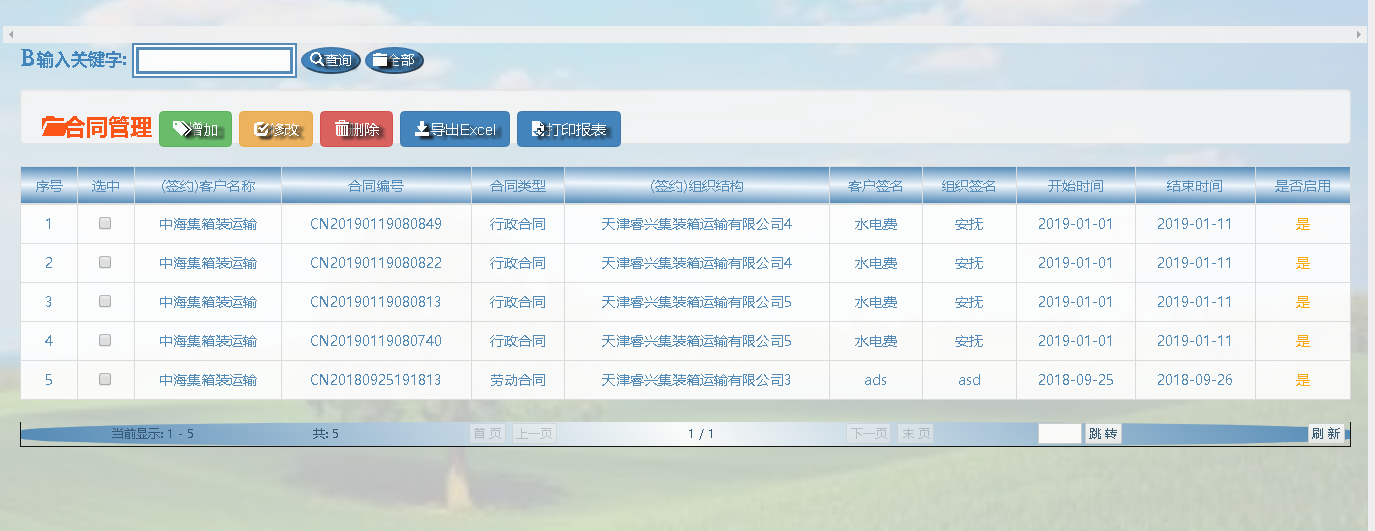
Task: Click the 首页 first page button
Action: (488, 434)
